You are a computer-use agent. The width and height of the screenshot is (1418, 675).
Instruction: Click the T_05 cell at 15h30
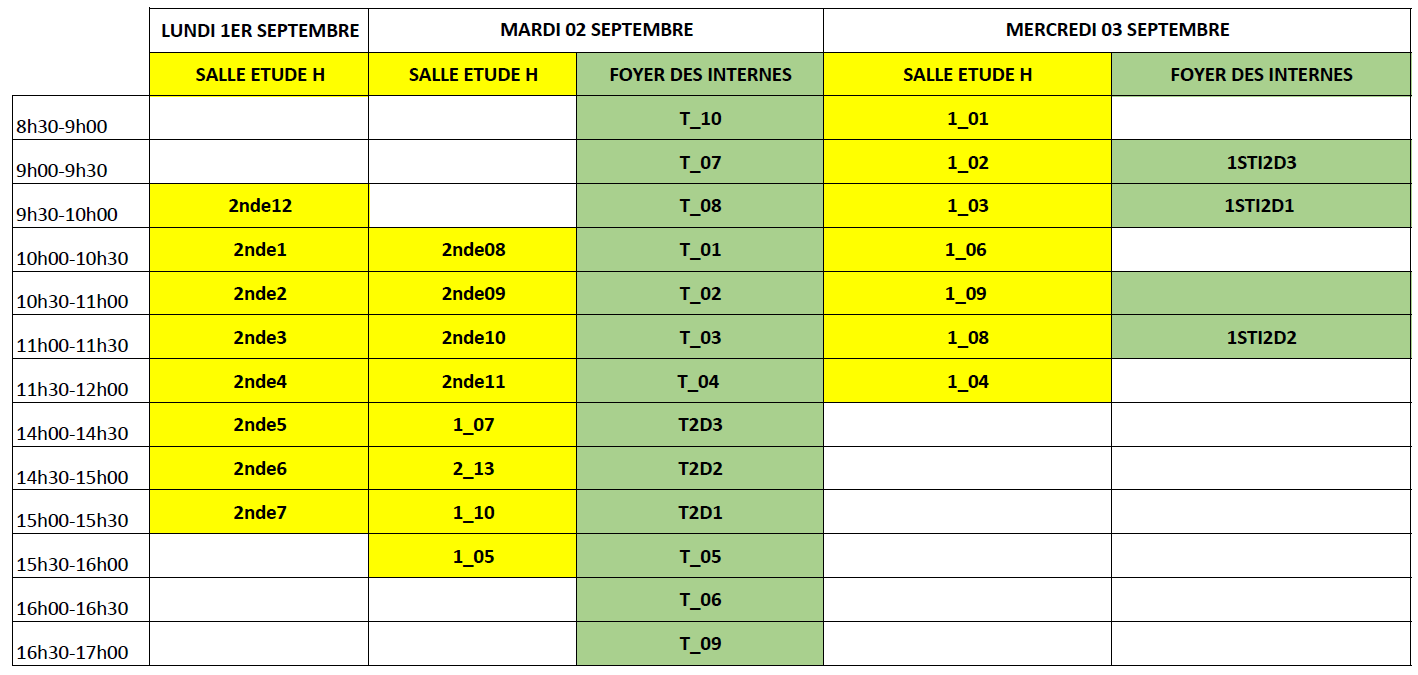(700, 556)
